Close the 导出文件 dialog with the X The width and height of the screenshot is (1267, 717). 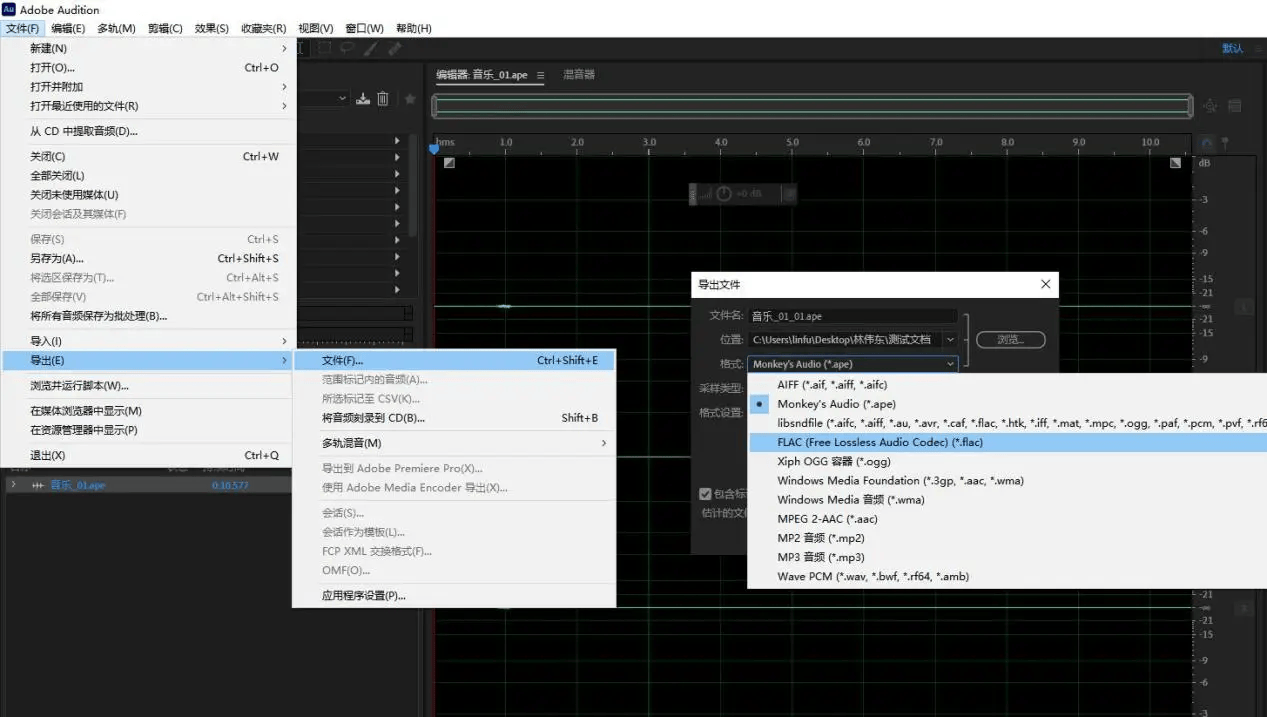click(1046, 284)
